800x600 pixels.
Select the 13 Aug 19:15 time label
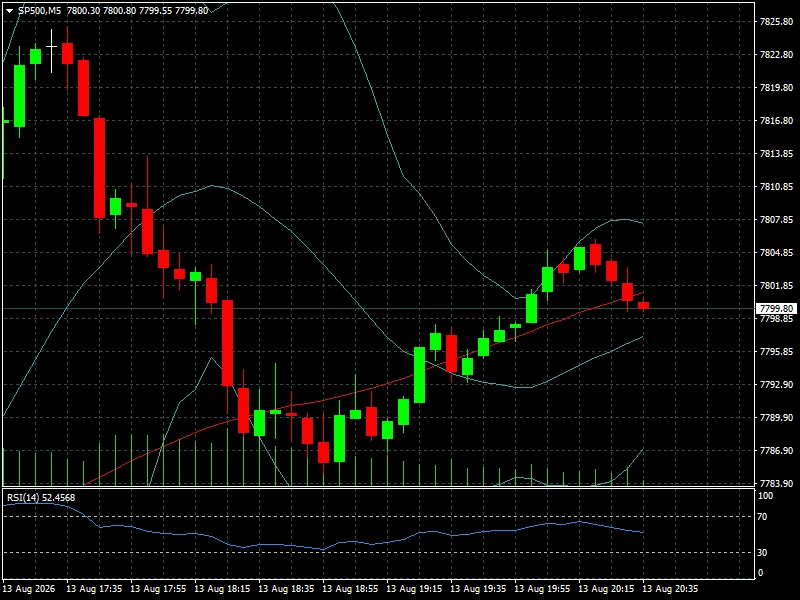click(x=414, y=588)
